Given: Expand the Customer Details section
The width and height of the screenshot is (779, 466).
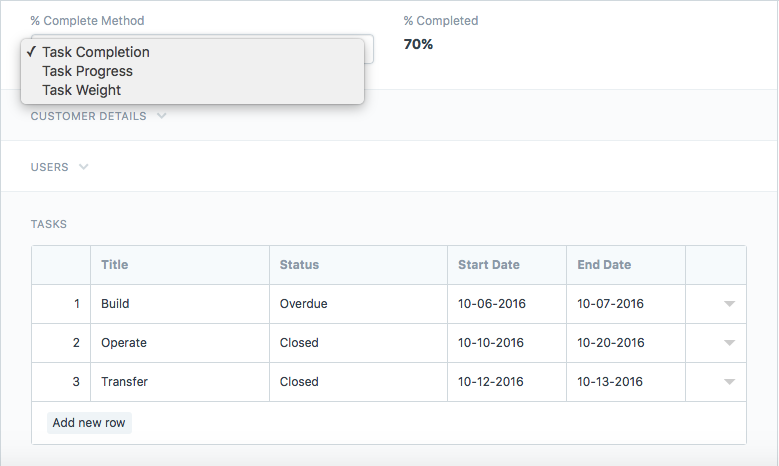Looking at the screenshot, I should pos(161,116).
